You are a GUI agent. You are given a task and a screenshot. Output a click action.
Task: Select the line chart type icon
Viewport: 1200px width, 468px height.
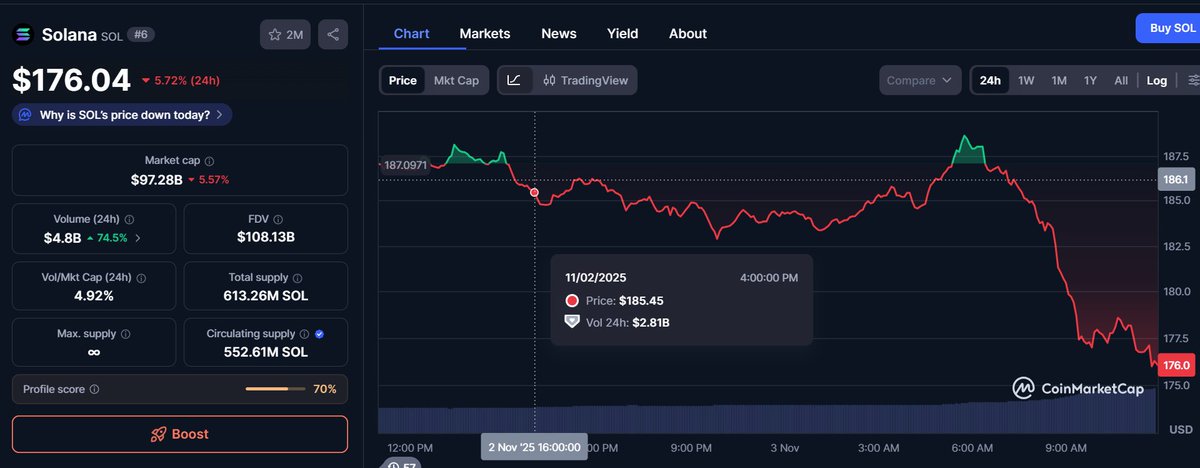(x=514, y=80)
